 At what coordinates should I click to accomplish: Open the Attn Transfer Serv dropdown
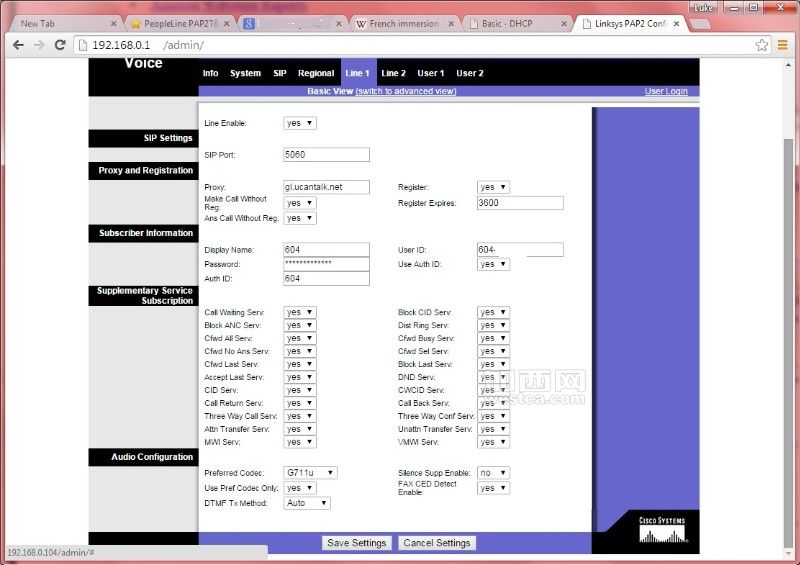coord(299,429)
